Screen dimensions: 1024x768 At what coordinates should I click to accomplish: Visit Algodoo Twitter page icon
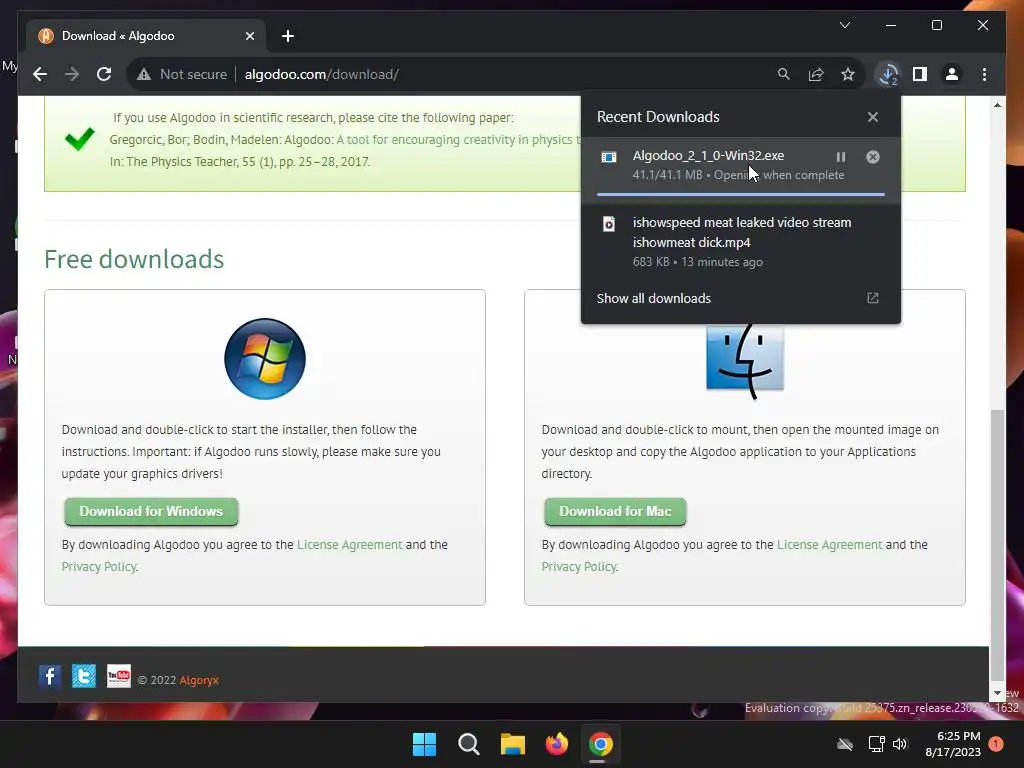[x=84, y=676]
